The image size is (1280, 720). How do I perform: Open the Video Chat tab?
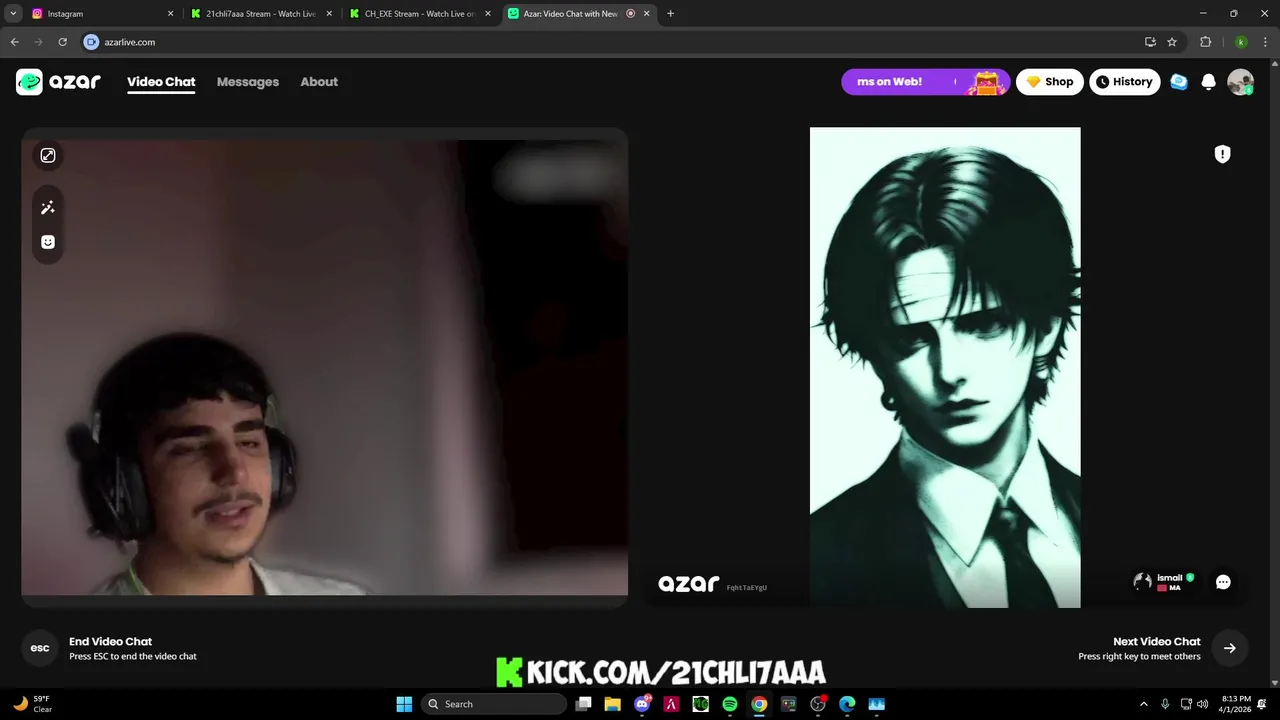[x=161, y=82]
